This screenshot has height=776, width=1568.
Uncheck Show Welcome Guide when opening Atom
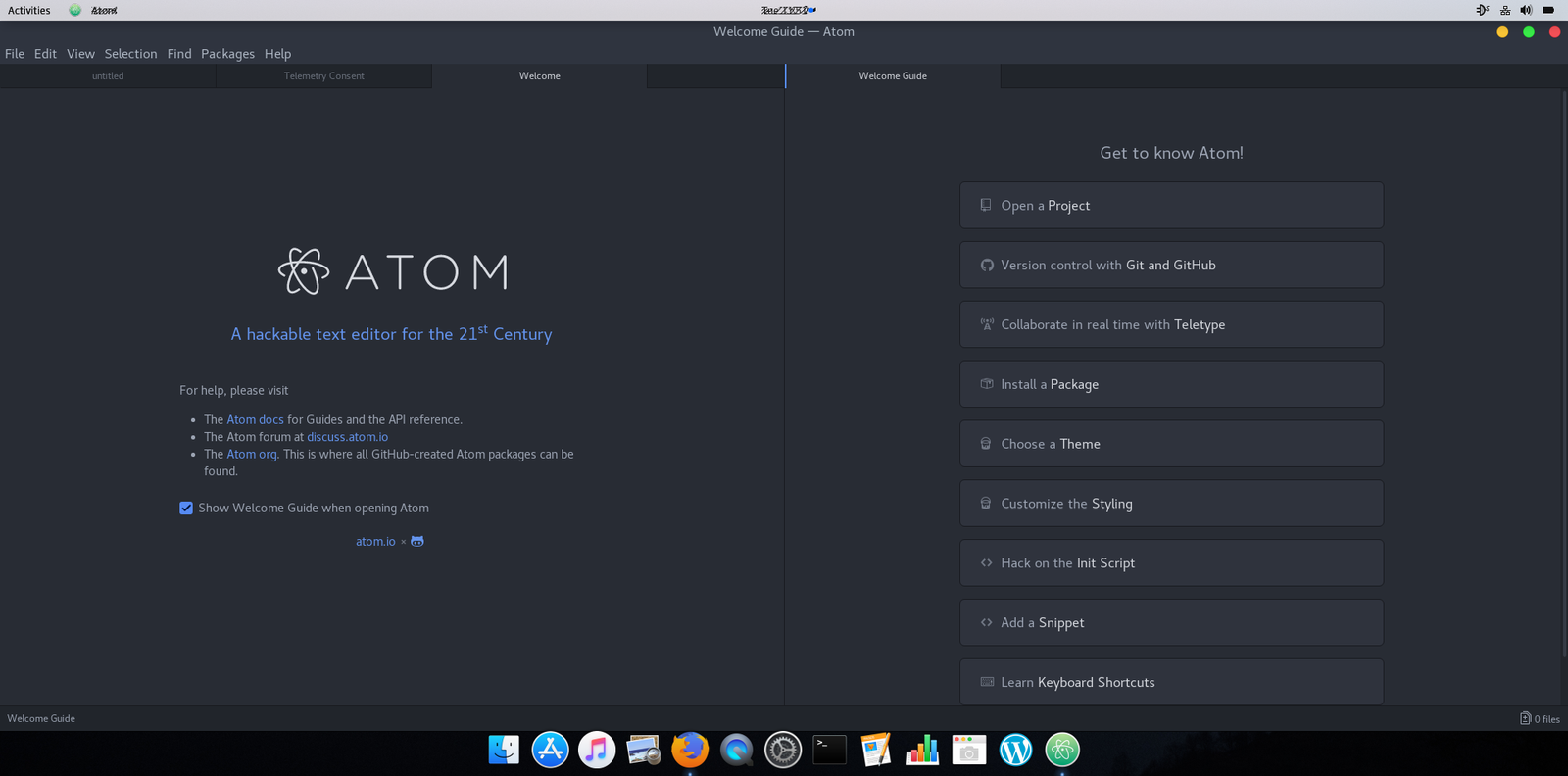click(x=186, y=508)
